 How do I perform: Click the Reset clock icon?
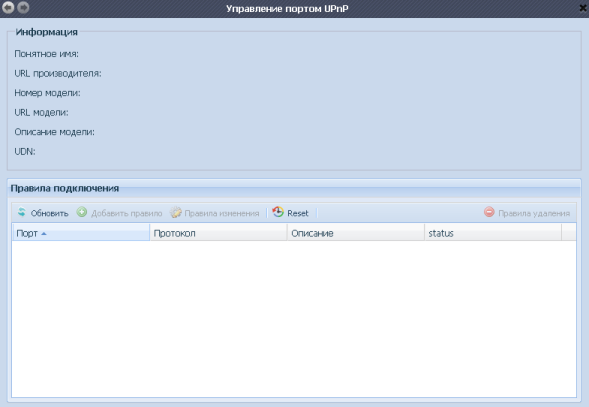coord(278,212)
